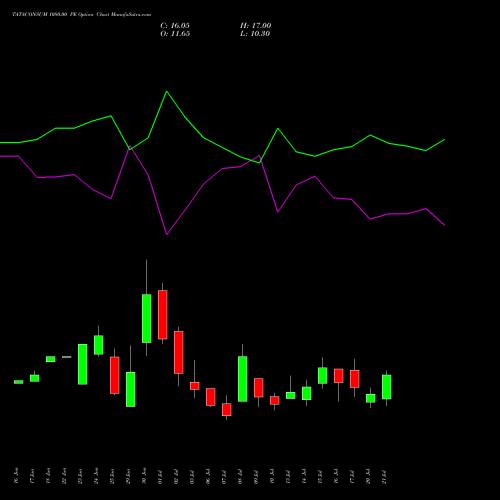Click the magenta indicator line's lowest trough
500x500 pixels.
pyautogui.click(x=167, y=234)
